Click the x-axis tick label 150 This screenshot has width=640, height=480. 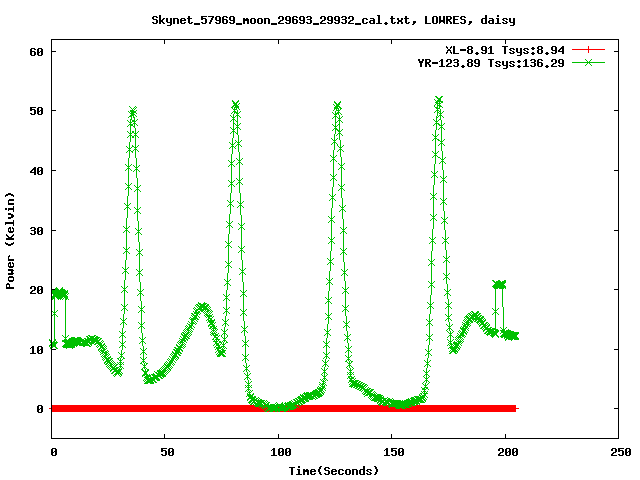393,452
